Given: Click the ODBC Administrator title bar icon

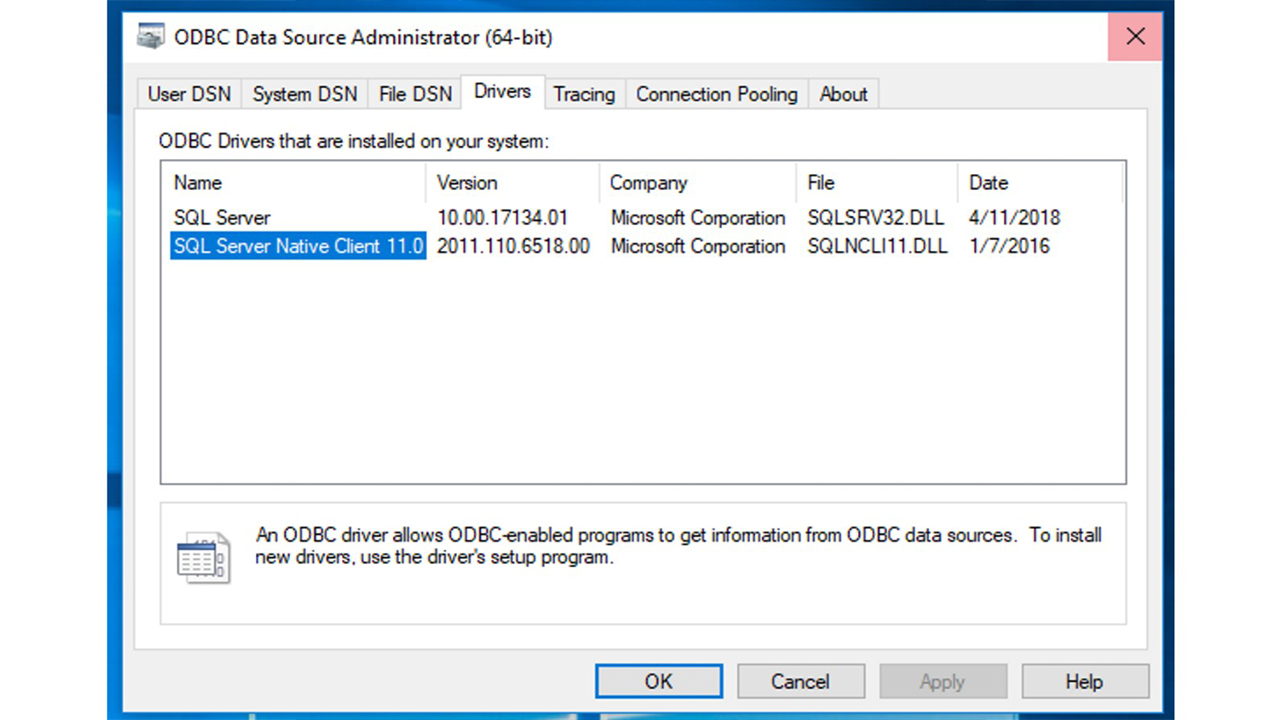Looking at the screenshot, I should 151,38.
